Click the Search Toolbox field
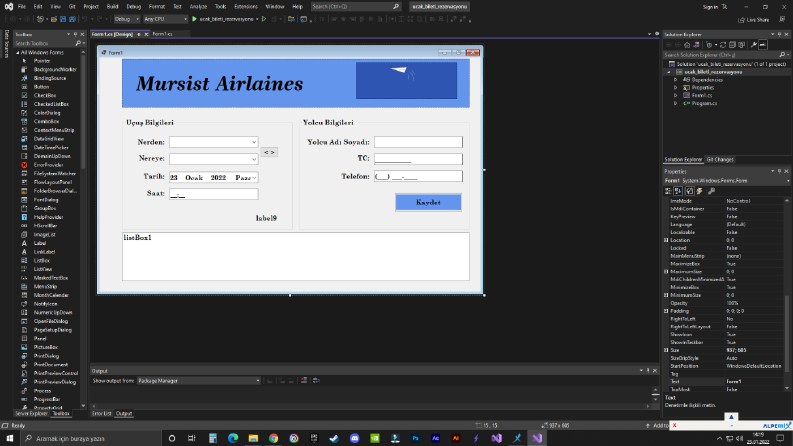Image resolution: width=793 pixels, height=446 pixels. pos(48,43)
